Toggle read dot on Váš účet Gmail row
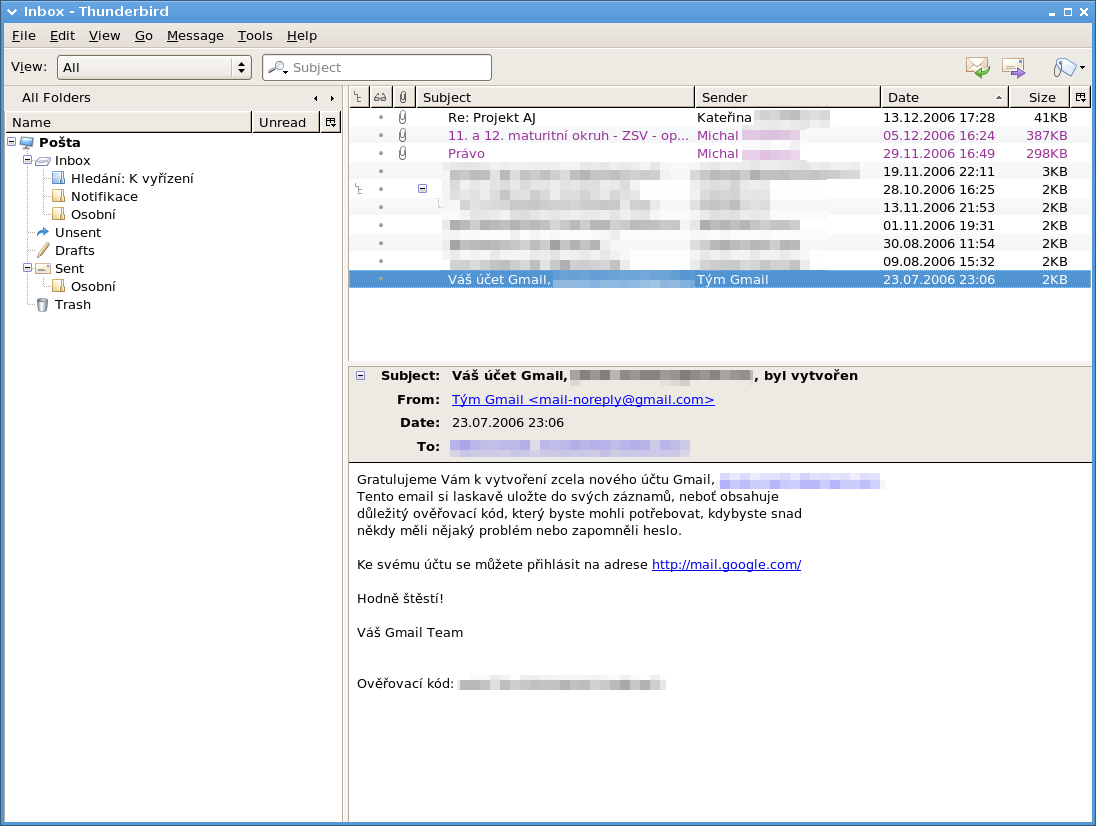The height and width of the screenshot is (826, 1096). pyautogui.click(x=381, y=280)
